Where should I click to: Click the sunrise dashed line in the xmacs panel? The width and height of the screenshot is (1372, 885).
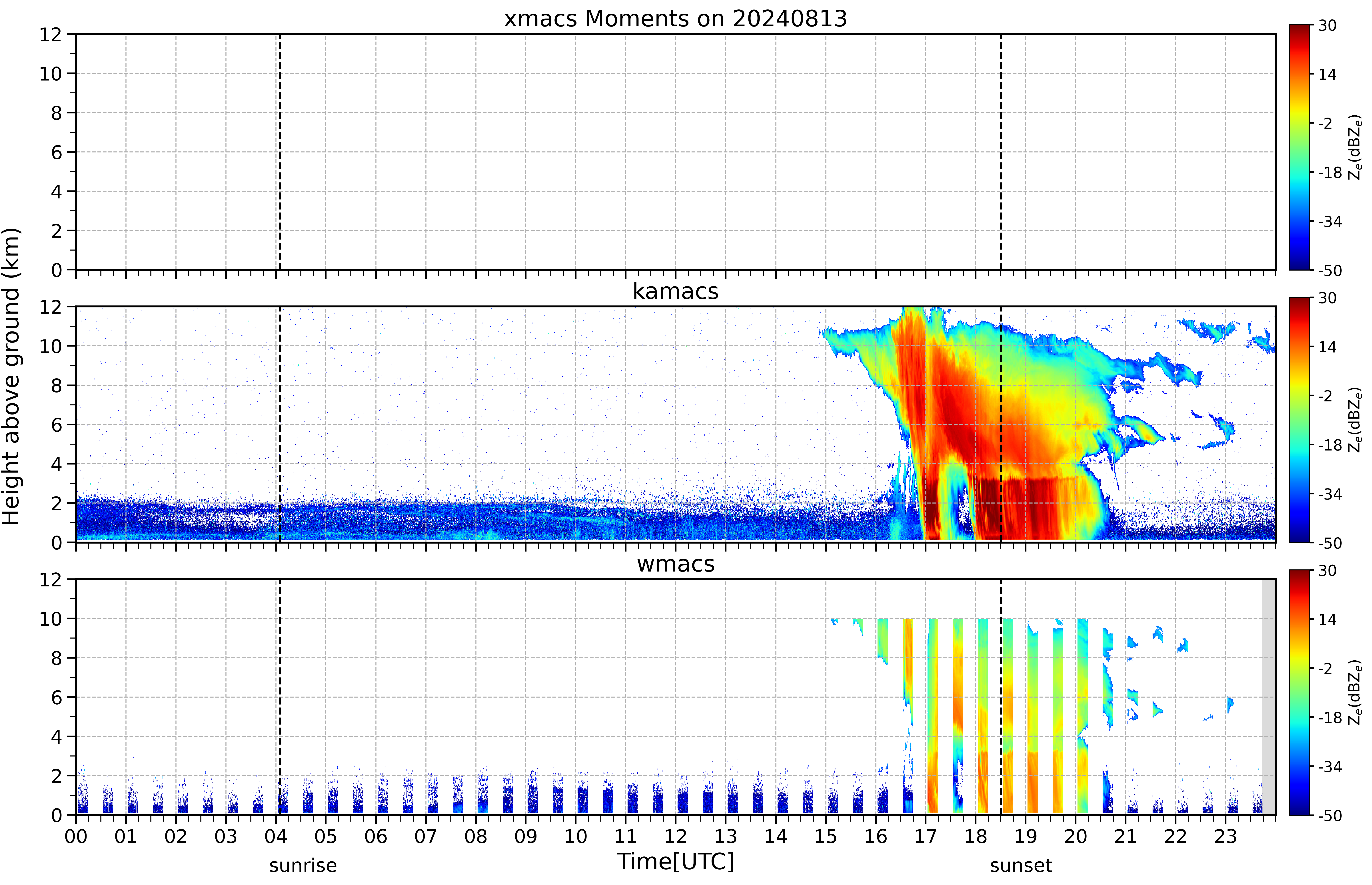[280, 152]
